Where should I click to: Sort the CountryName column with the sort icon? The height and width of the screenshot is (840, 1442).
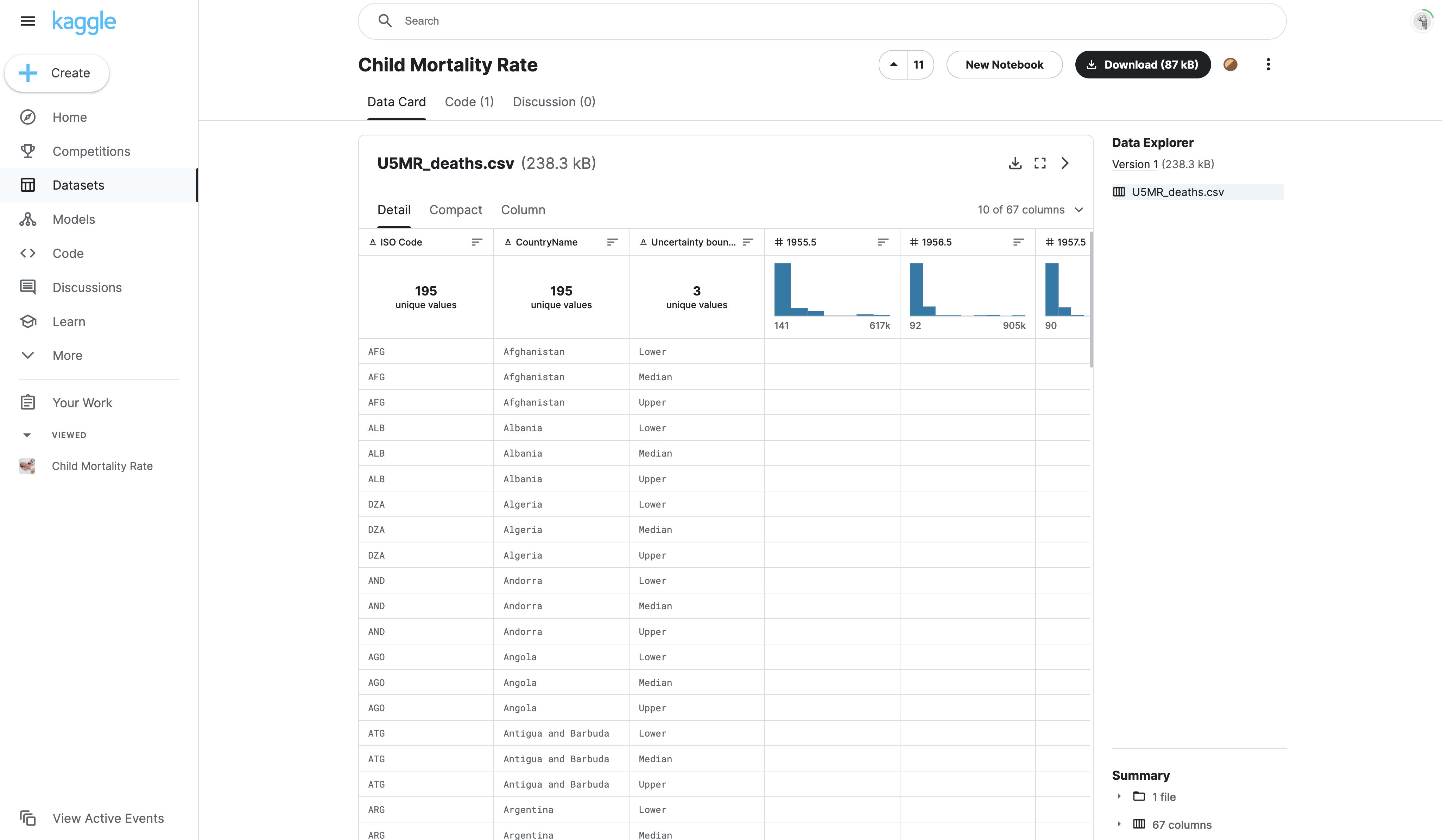612,242
